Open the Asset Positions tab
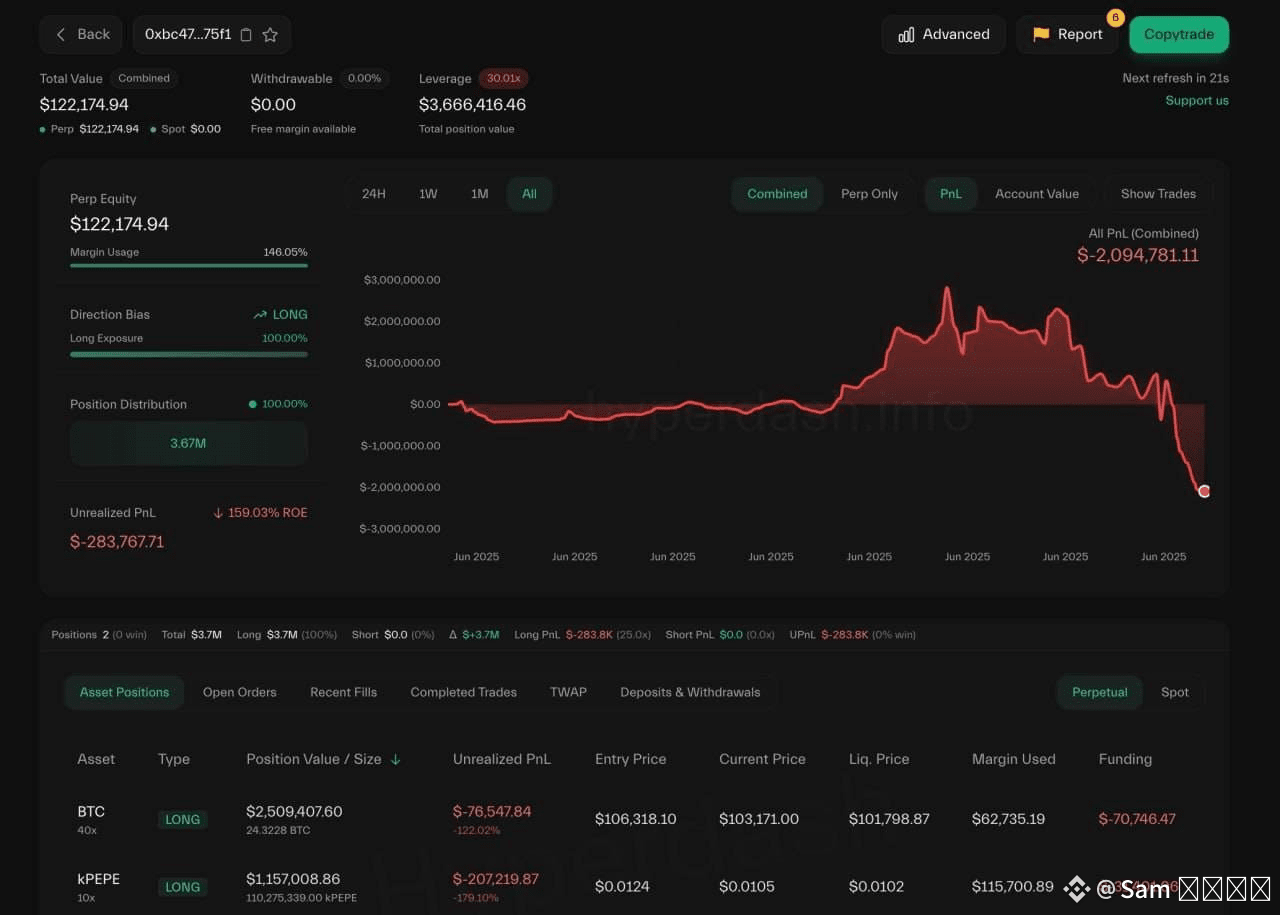1280x915 pixels. 124,692
